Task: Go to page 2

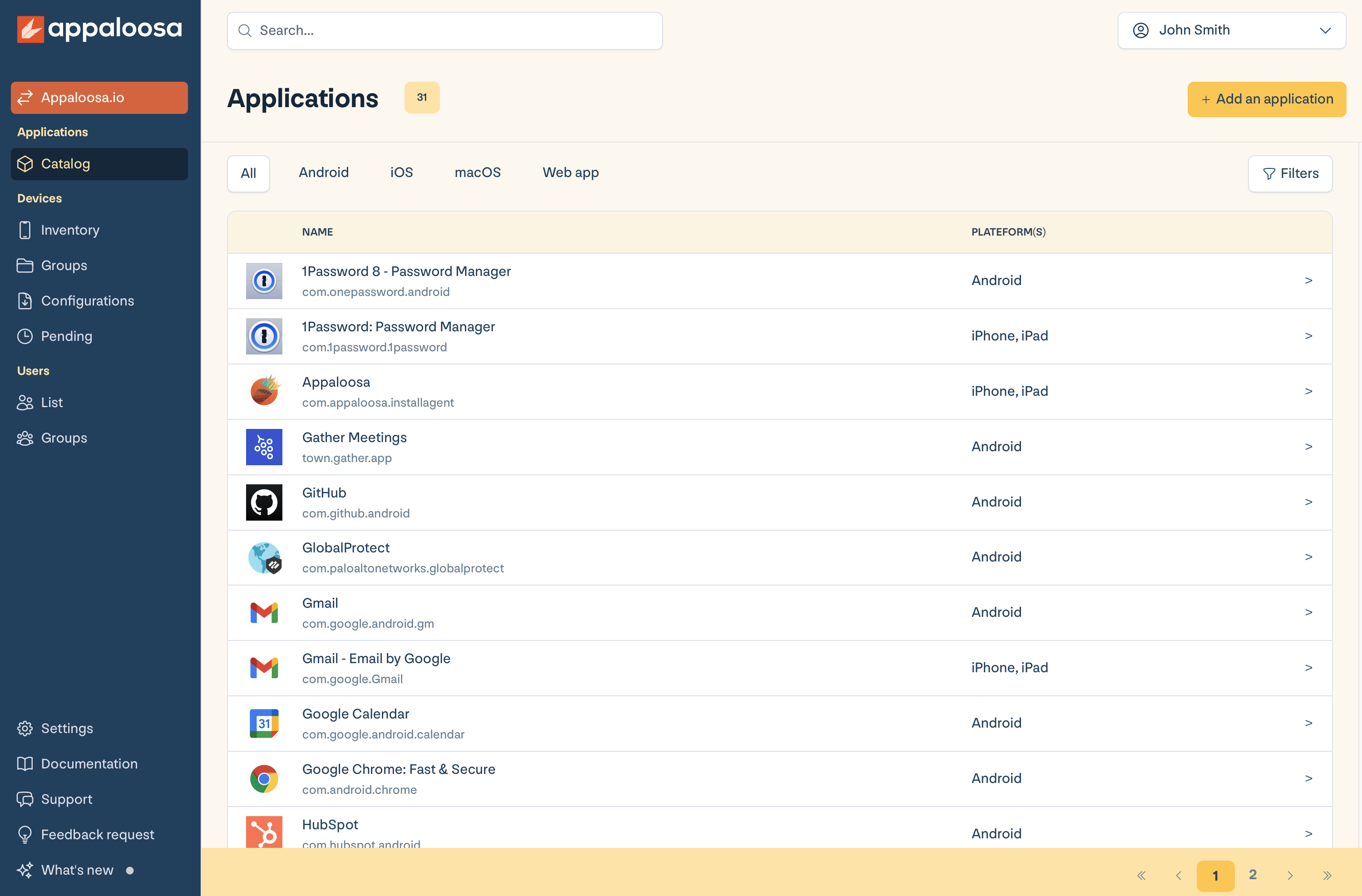Action: [1253, 876]
